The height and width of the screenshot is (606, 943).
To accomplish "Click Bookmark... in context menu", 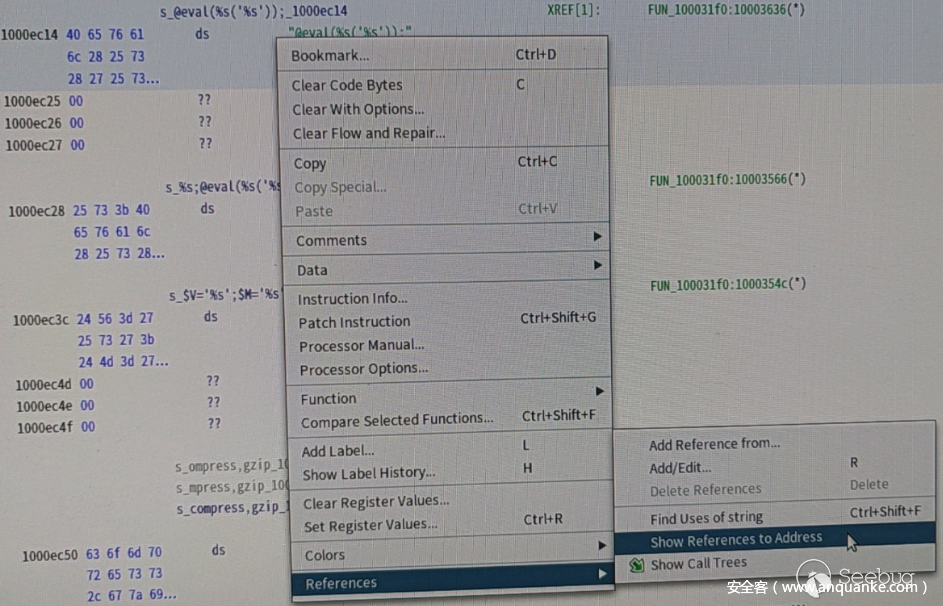I will [329, 56].
